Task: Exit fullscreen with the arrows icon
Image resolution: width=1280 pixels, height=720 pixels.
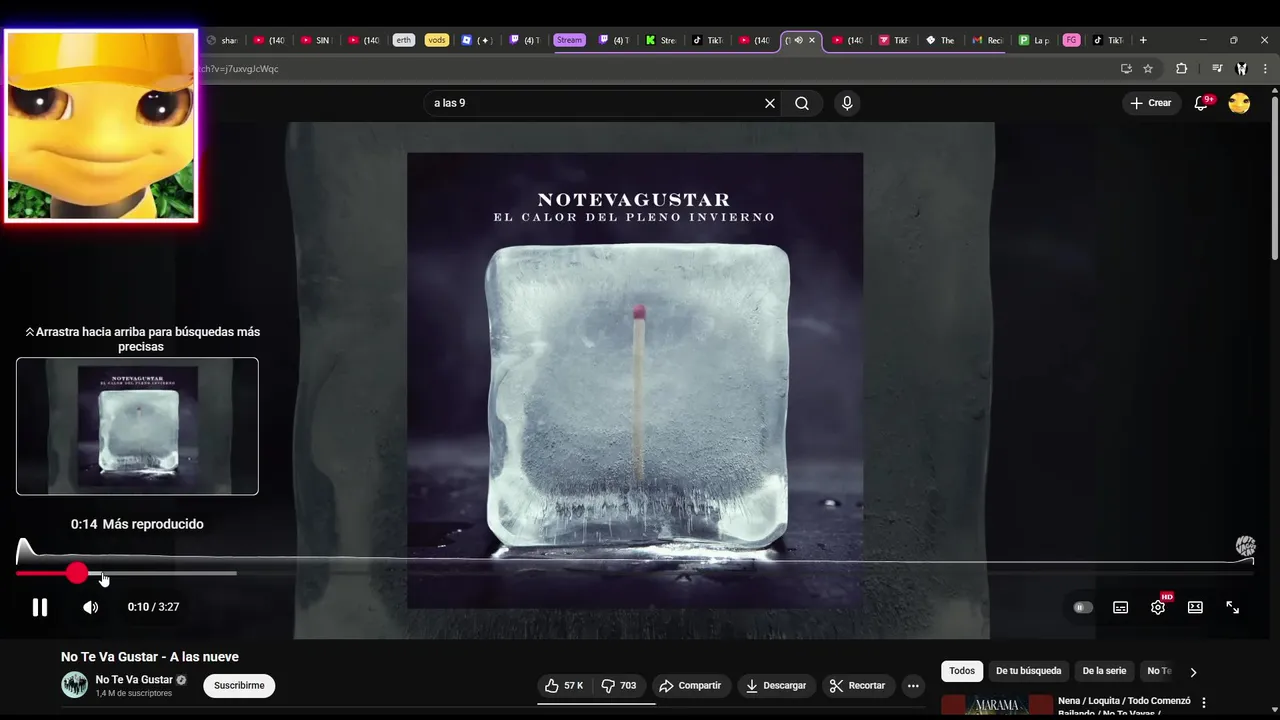Action: coord(1233,607)
